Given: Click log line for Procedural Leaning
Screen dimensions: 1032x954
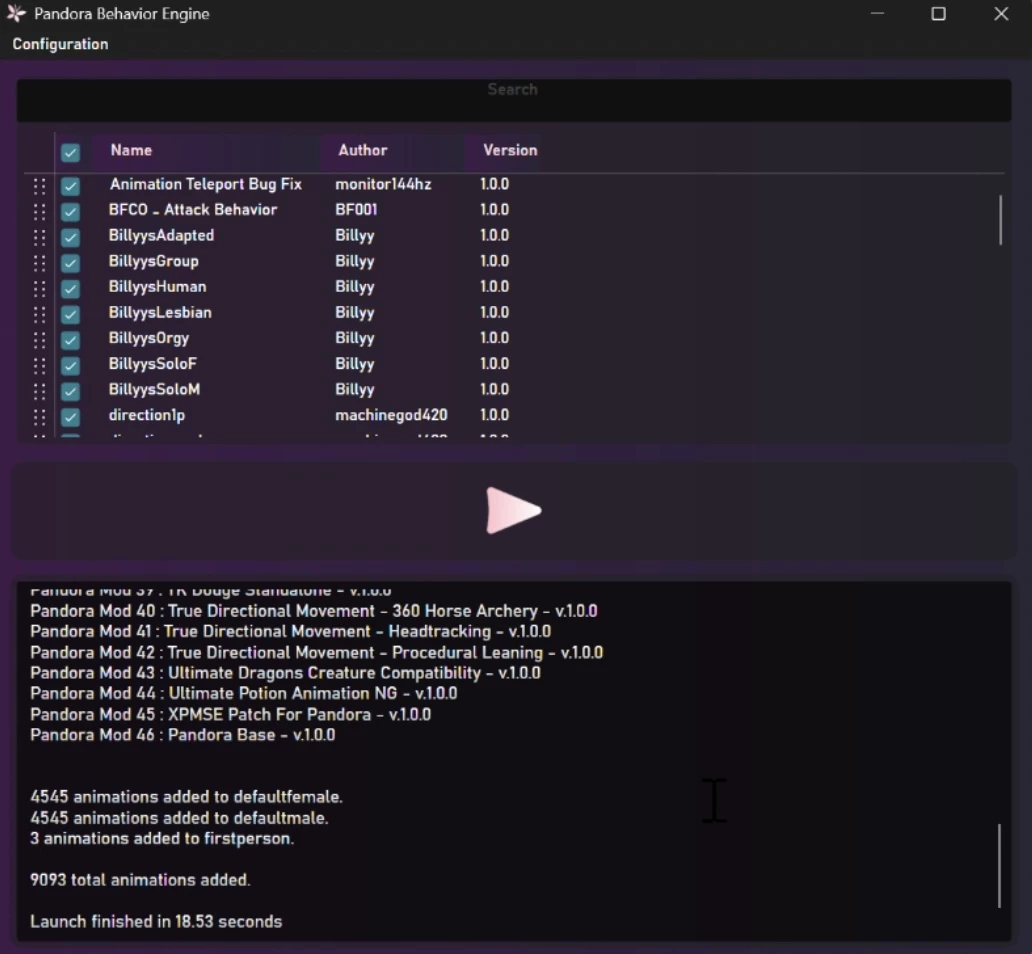Looking at the screenshot, I should coord(316,652).
